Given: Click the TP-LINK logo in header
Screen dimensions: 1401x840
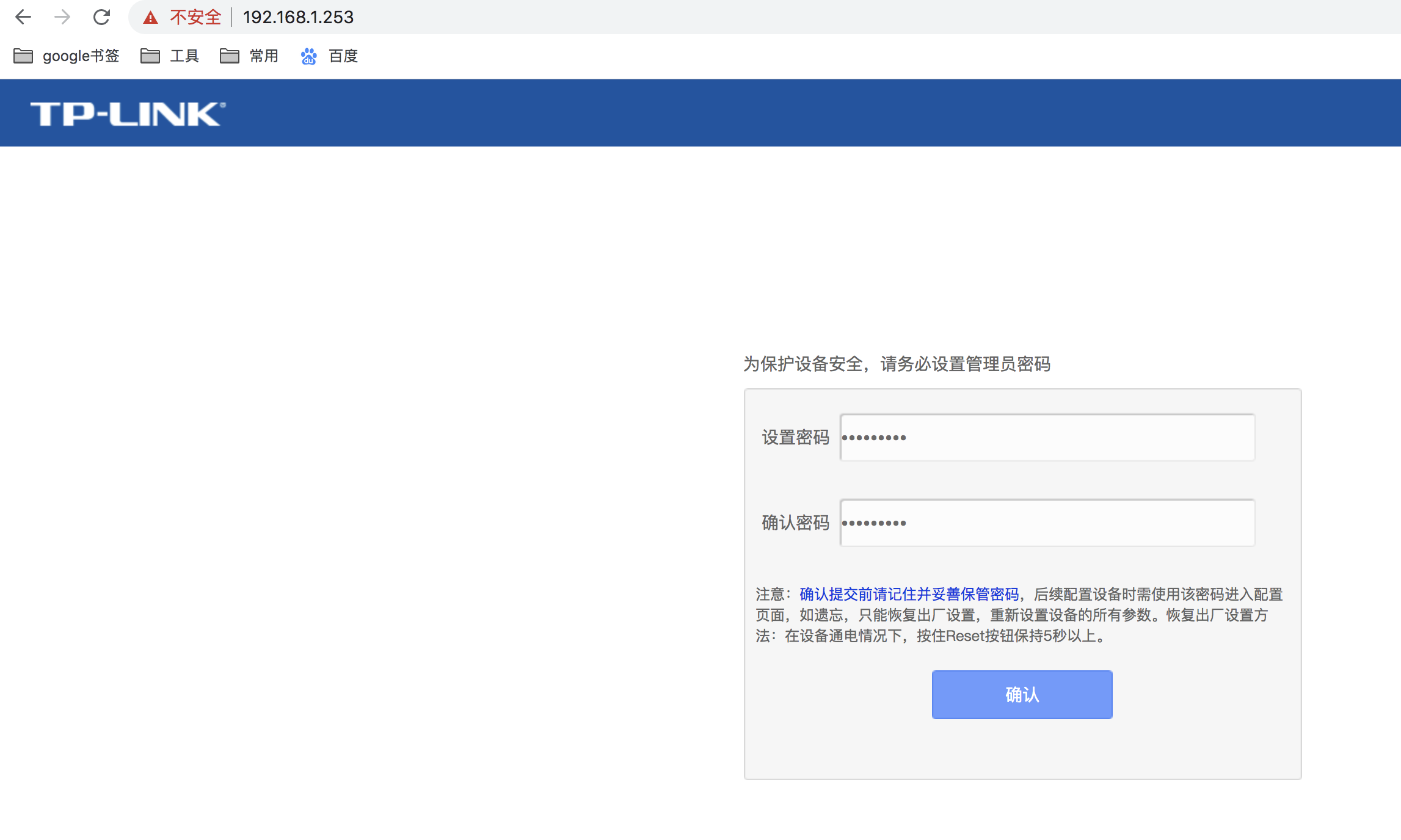Looking at the screenshot, I should tap(128, 114).
